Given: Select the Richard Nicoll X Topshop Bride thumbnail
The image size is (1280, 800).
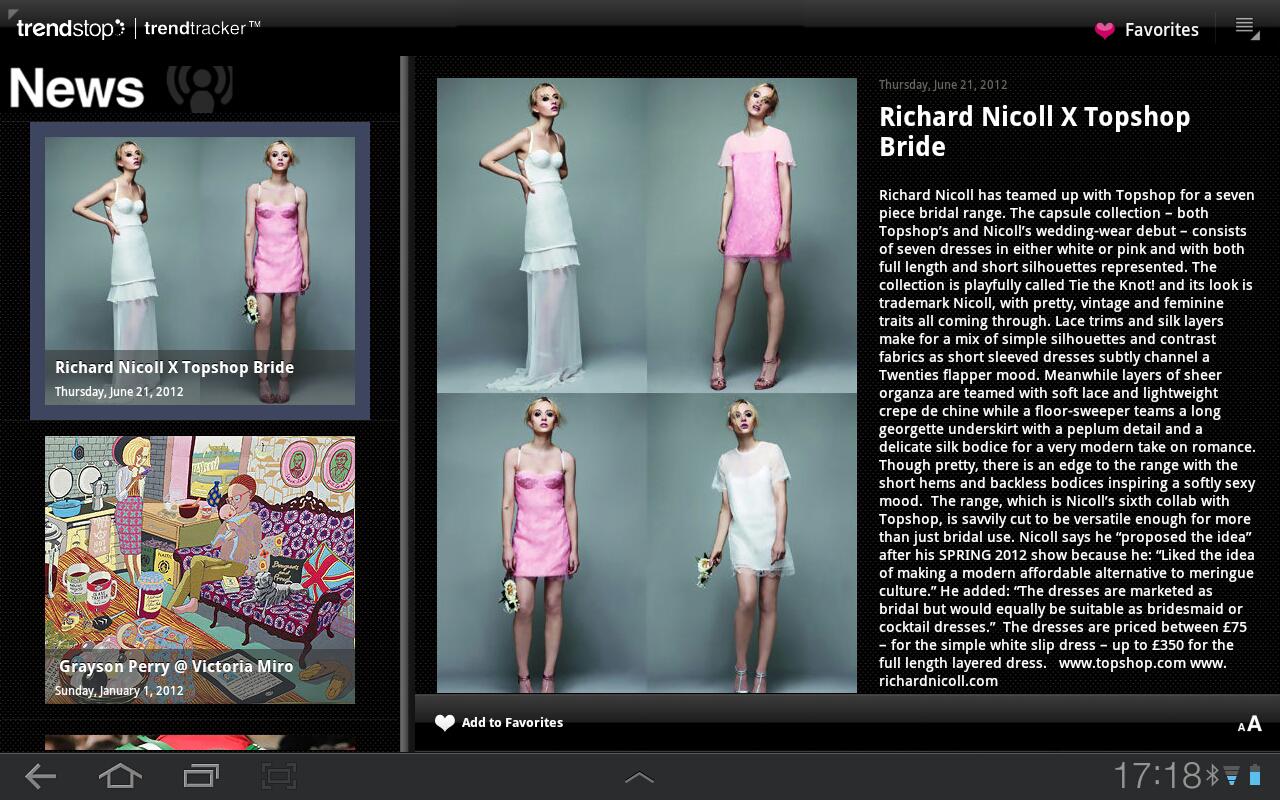Looking at the screenshot, I should (200, 271).
